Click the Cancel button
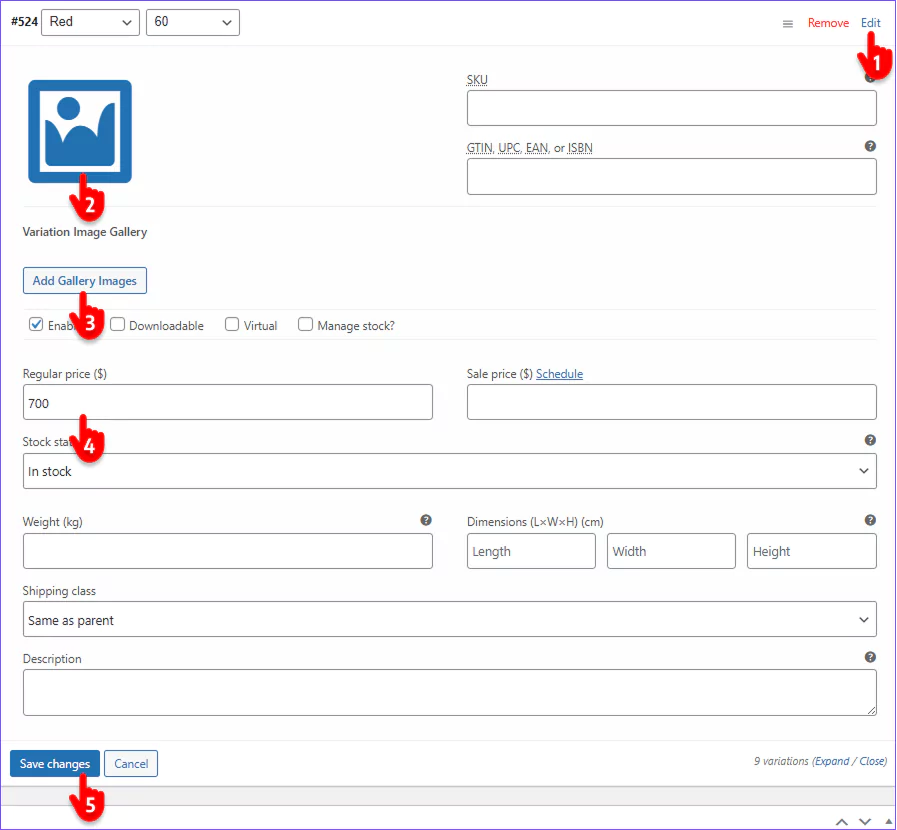Screen dimensions: 897x830 pos(131,764)
